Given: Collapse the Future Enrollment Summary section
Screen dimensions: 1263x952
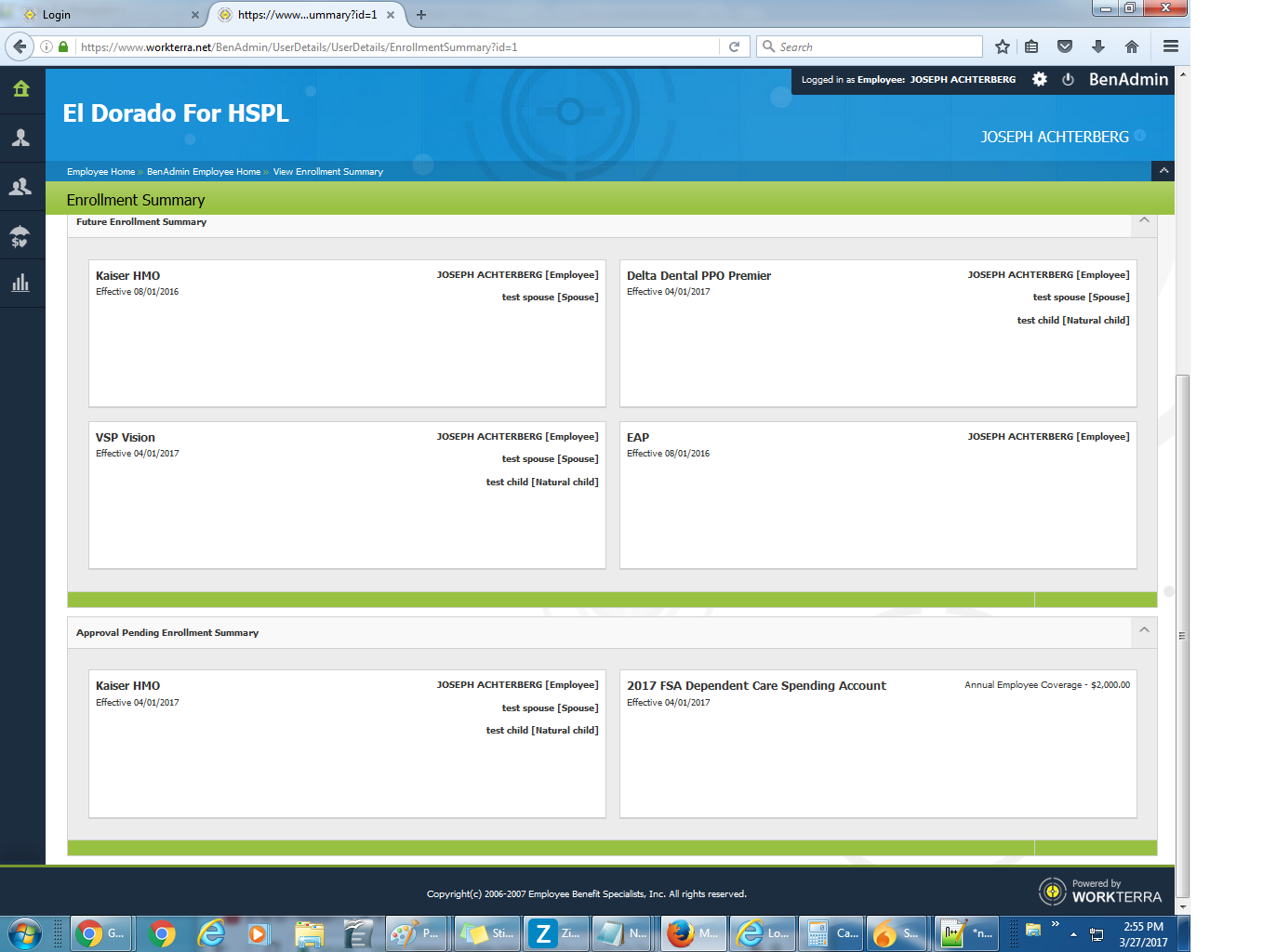Looking at the screenshot, I should click(1144, 221).
